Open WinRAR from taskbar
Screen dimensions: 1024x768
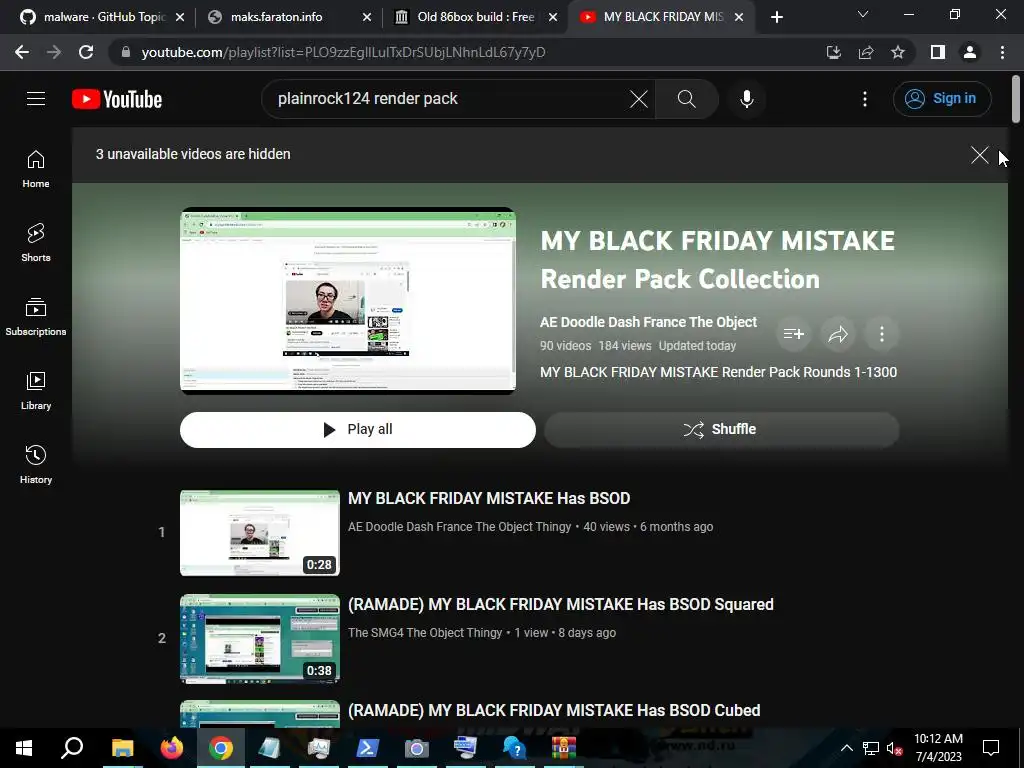click(x=564, y=748)
